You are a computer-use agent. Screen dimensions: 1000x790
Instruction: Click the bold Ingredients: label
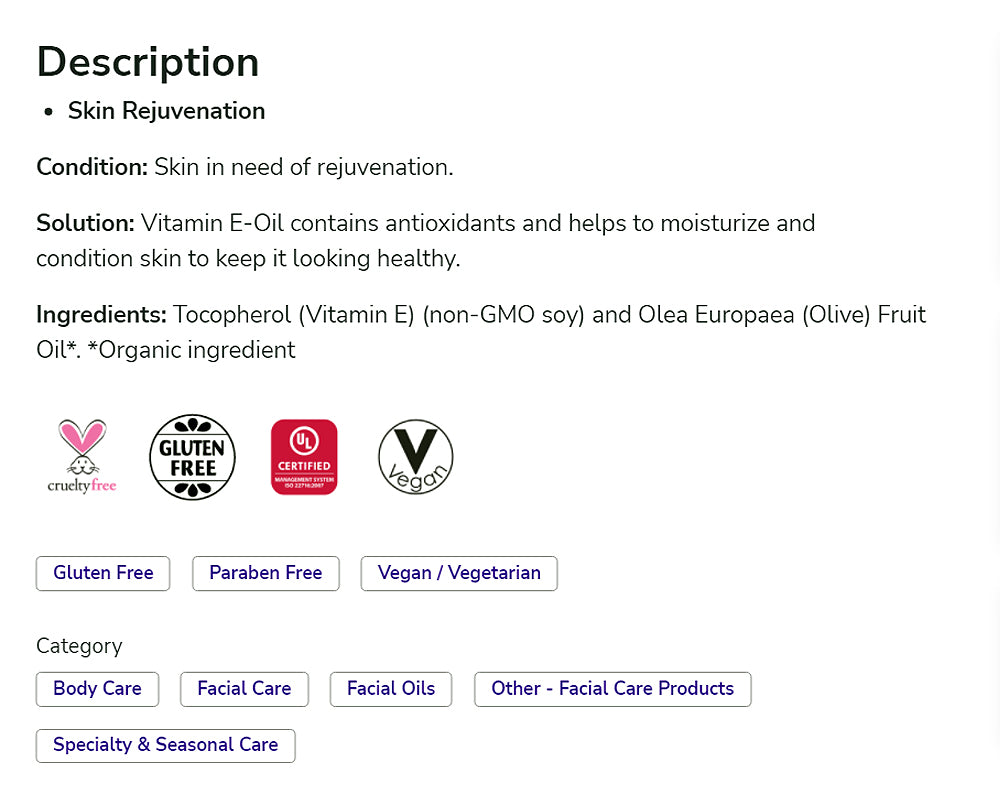(x=101, y=315)
